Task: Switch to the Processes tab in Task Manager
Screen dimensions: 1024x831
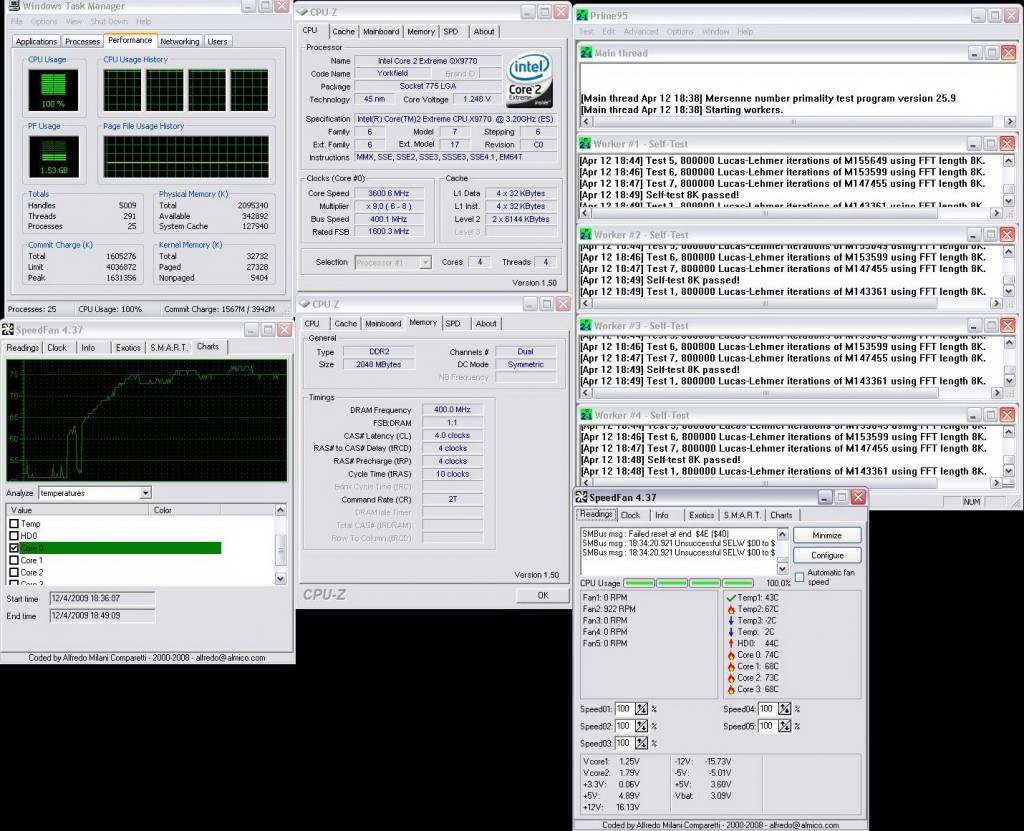Action: pyautogui.click(x=82, y=41)
